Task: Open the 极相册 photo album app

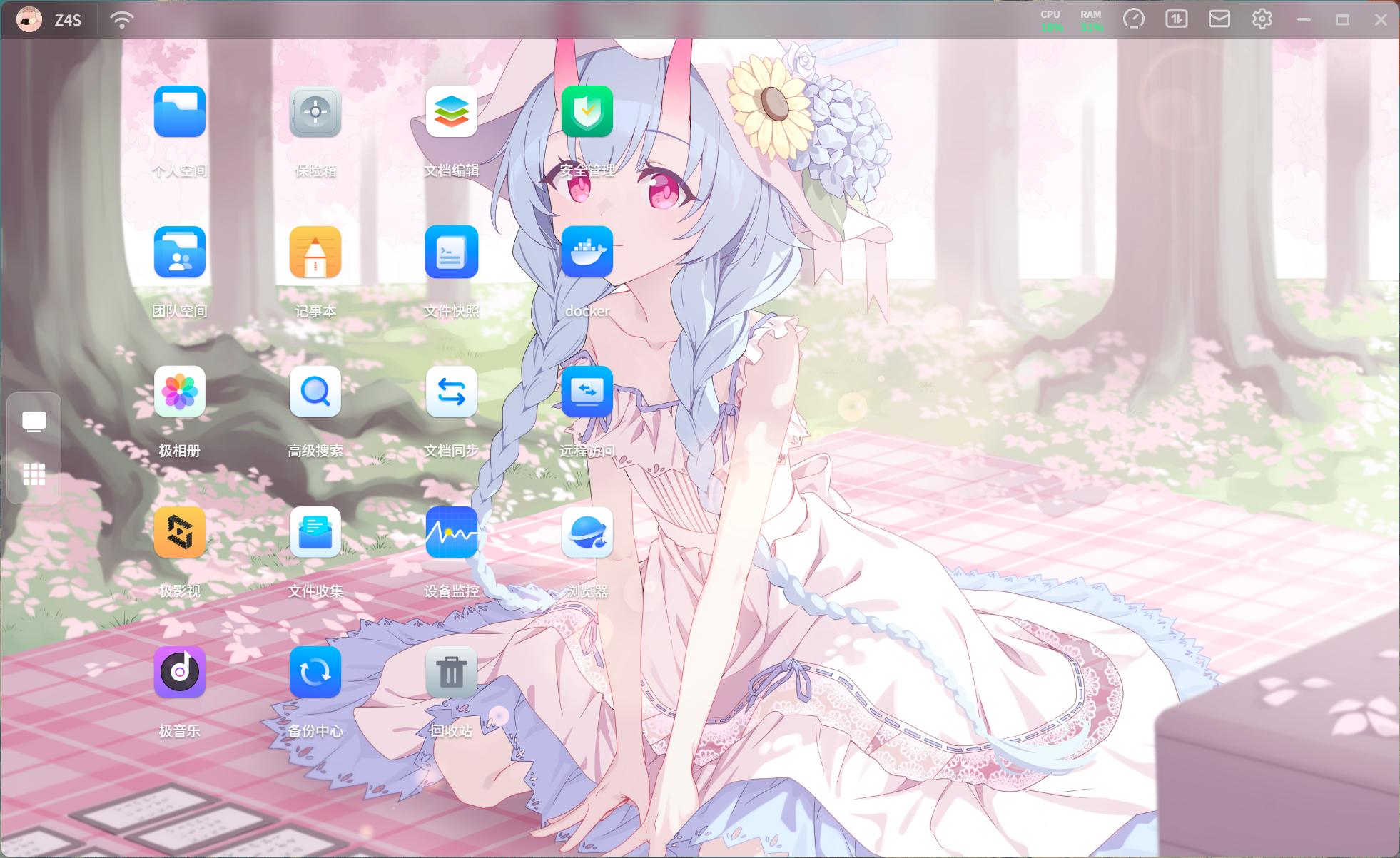Action: coord(180,392)
